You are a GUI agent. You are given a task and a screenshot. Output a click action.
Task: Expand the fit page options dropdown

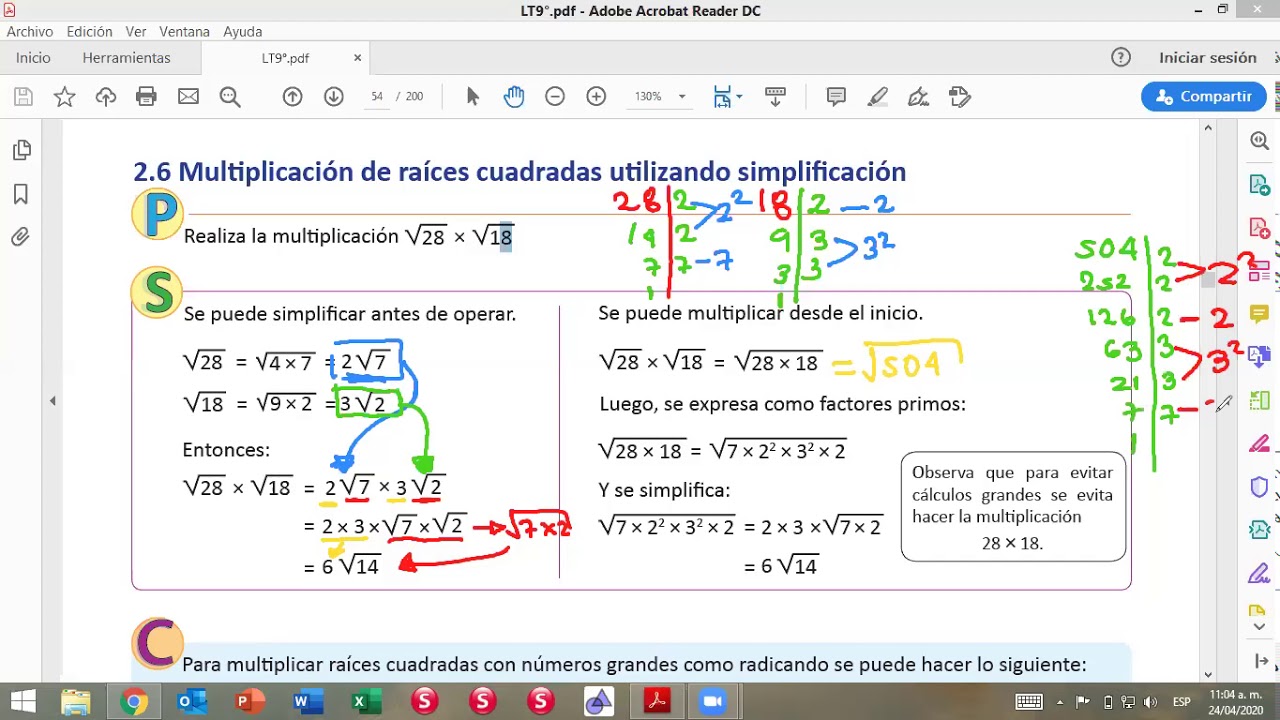pos(739,97)
